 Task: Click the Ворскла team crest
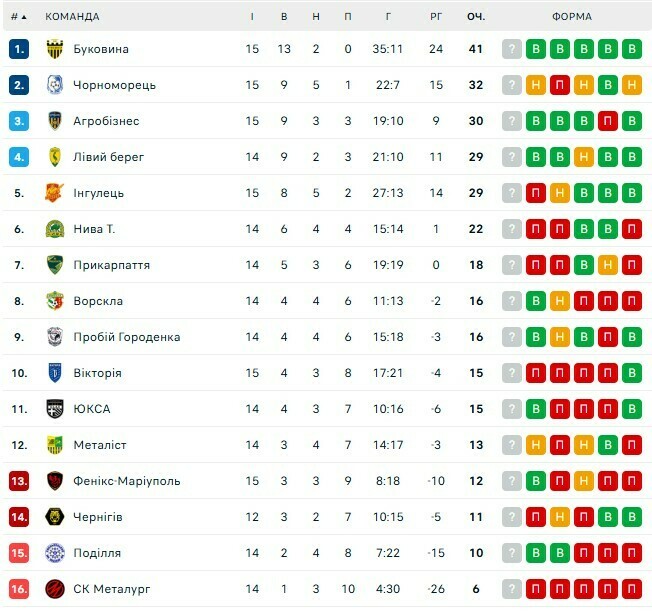click(x=55, y=301)
